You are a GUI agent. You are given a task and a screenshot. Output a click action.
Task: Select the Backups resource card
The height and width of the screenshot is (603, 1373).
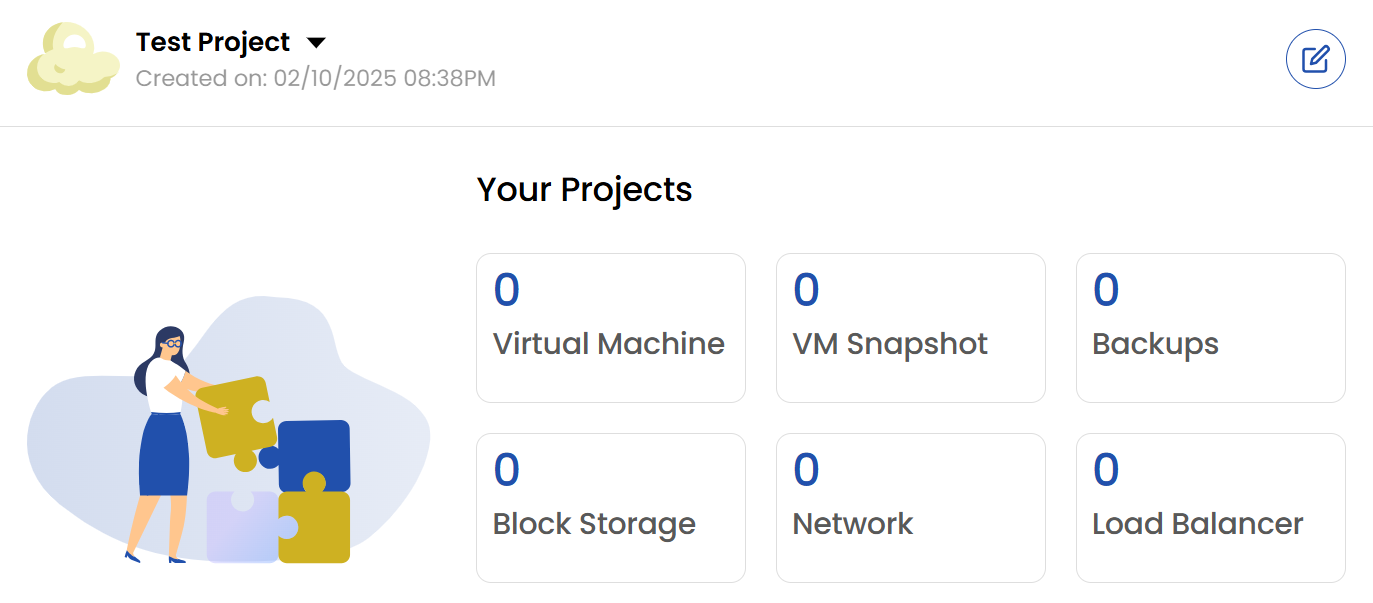pos(1210,328)
